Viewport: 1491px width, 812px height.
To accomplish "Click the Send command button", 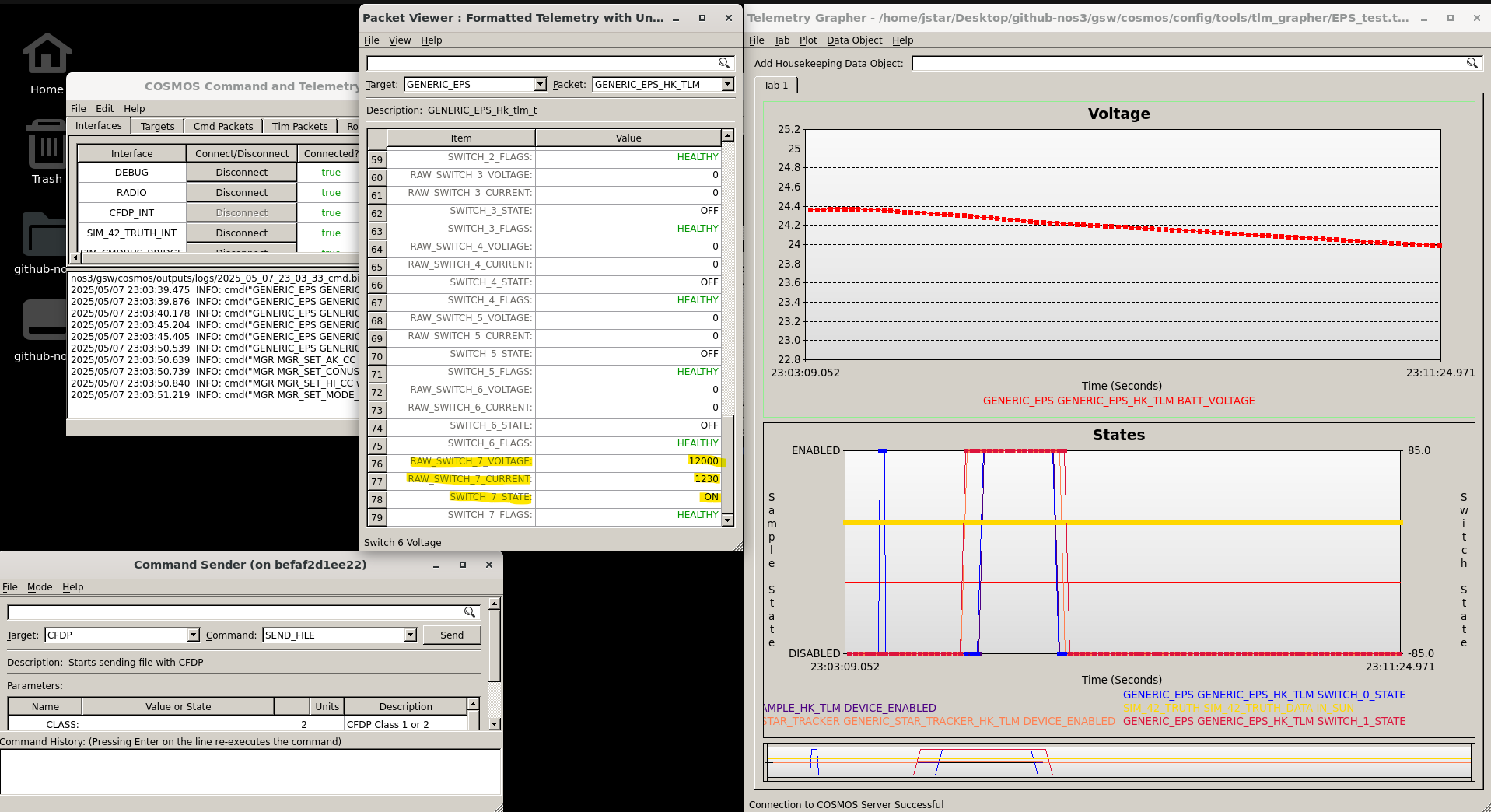I will [452, 635].
